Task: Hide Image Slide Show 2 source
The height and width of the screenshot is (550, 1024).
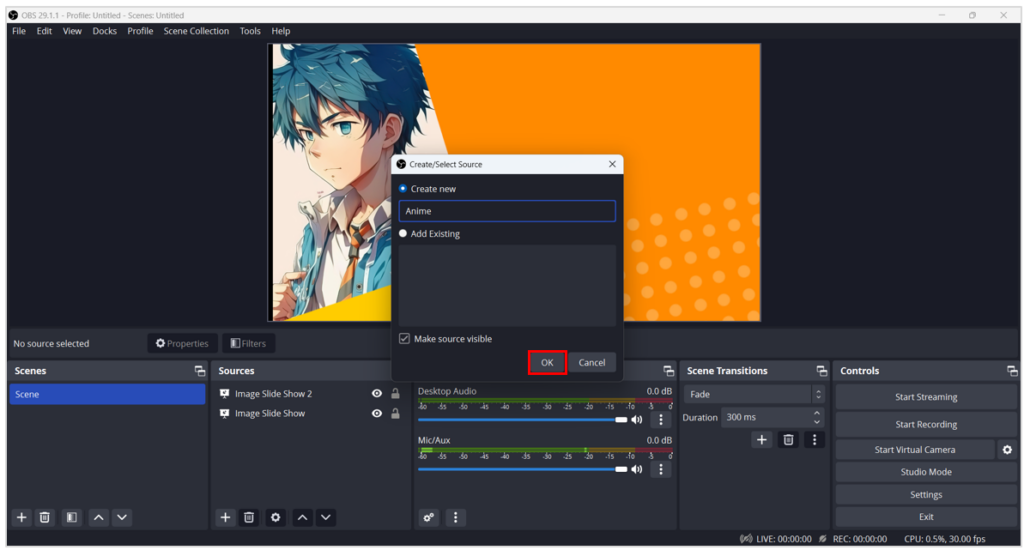Action: (377, 394)
